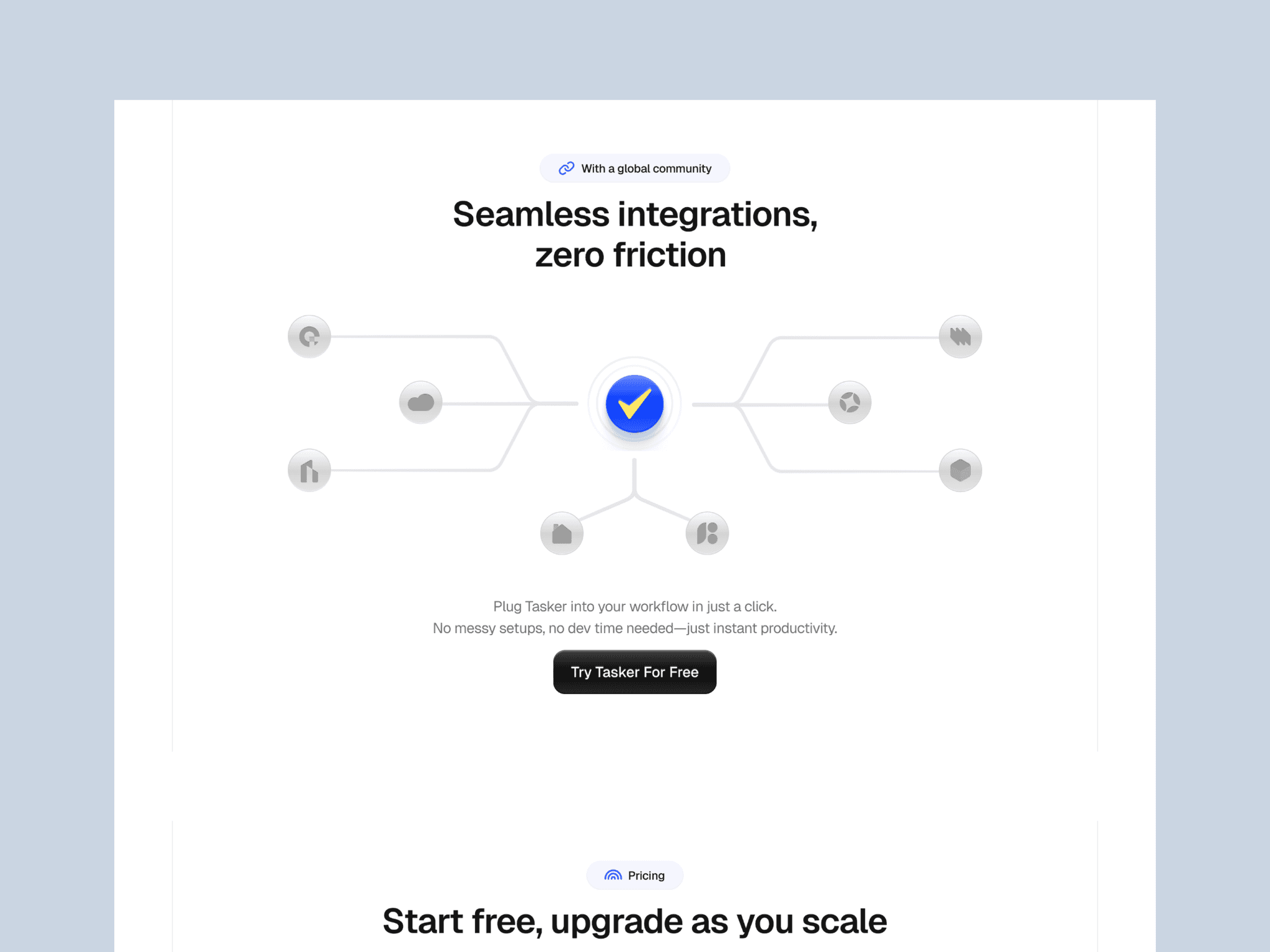This screenshot has height=952, width=1270.
Task: Click the Pricing pill badge
Action: coord(634,875)
